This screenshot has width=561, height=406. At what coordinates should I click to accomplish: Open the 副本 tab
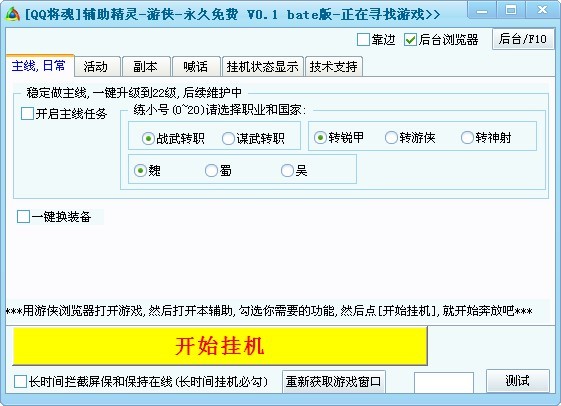[146, 67]
